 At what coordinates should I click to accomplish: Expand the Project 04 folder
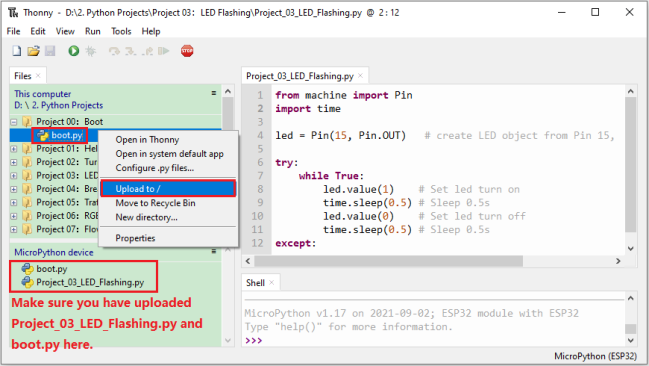14,189
